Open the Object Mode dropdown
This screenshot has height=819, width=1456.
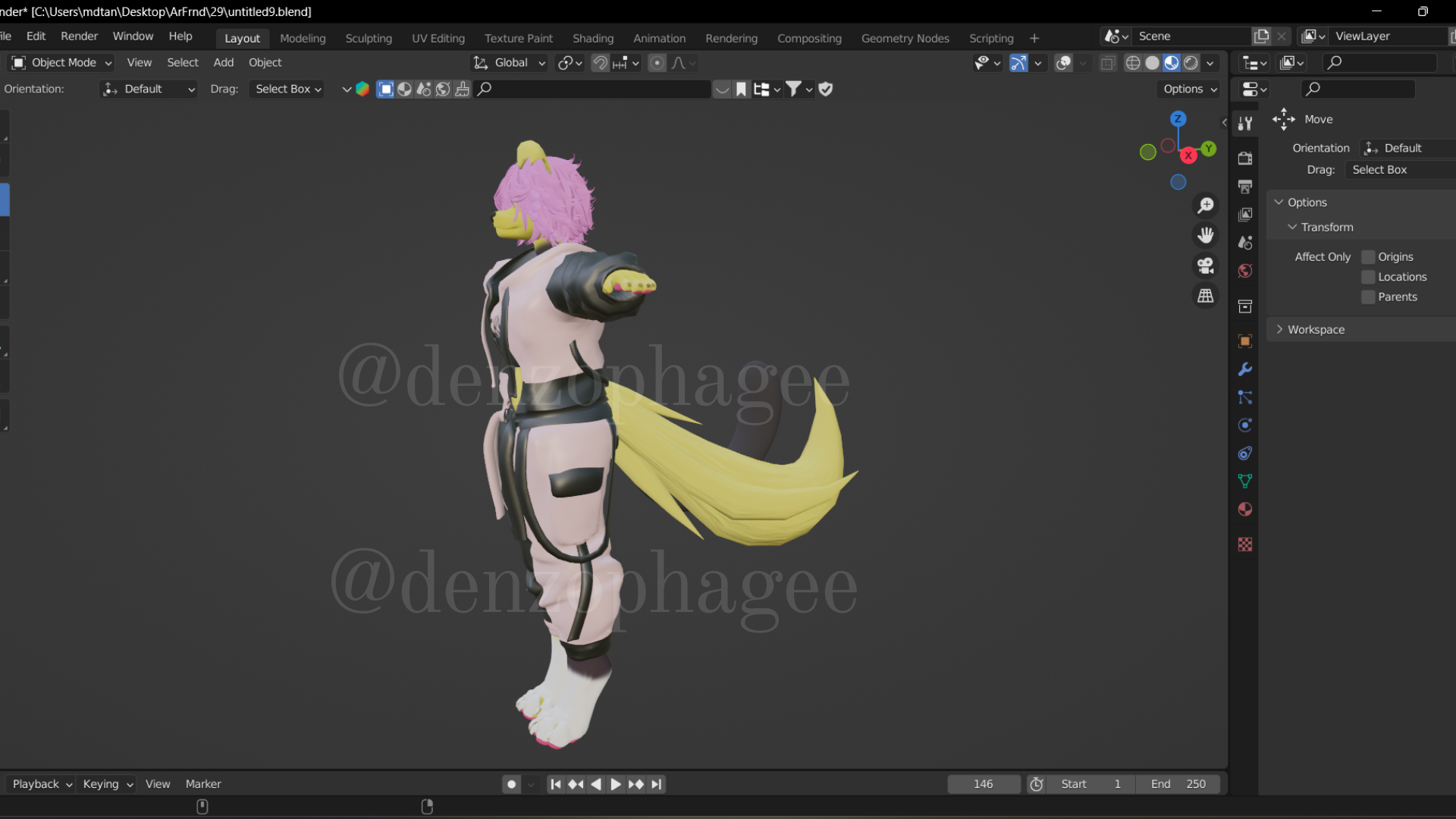[x=62, y=63]
